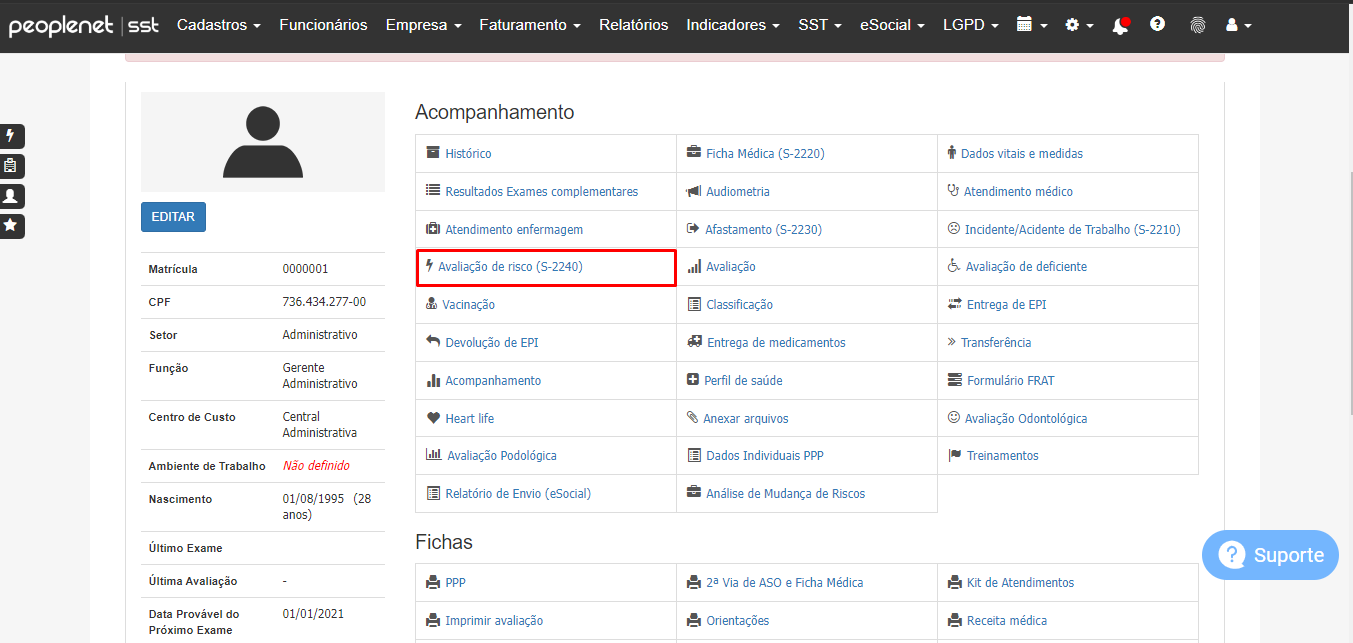Click the help question mark icon
Image resolution: width=1353 pixels, height=643 pixels.
click(x=1157, y=25)
